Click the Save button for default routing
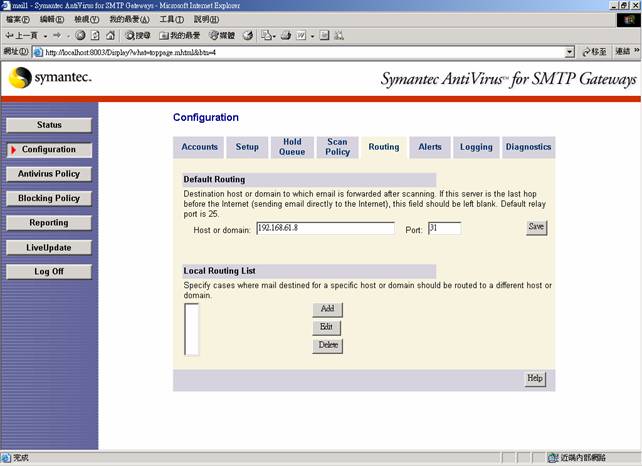Viewport: 642px width, 466px height. coord(536,227)
